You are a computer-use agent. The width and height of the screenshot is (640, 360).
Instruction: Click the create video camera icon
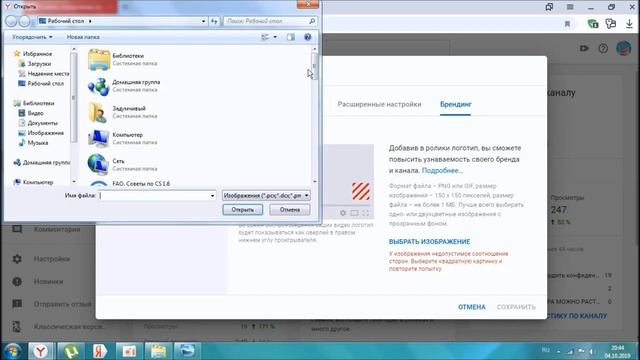pos(584,48)
